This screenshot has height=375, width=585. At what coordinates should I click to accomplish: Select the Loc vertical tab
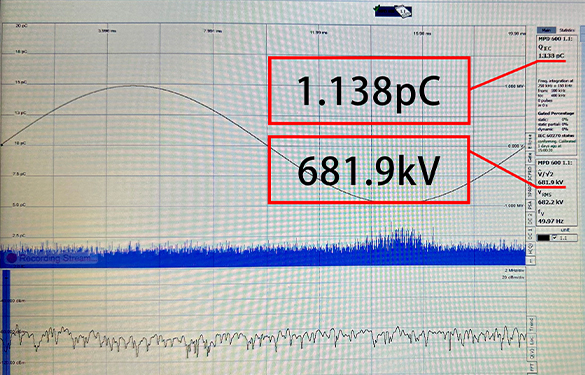pyautogui.click(x=531, y=340)
